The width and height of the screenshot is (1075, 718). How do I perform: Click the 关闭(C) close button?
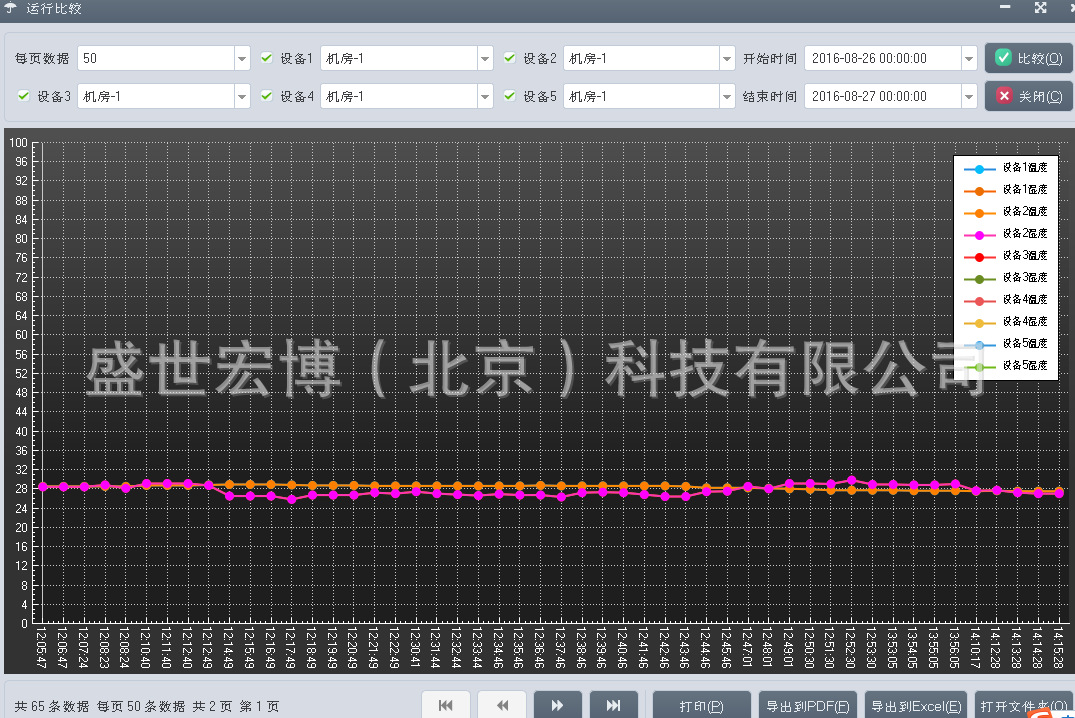coord(1029,96)
